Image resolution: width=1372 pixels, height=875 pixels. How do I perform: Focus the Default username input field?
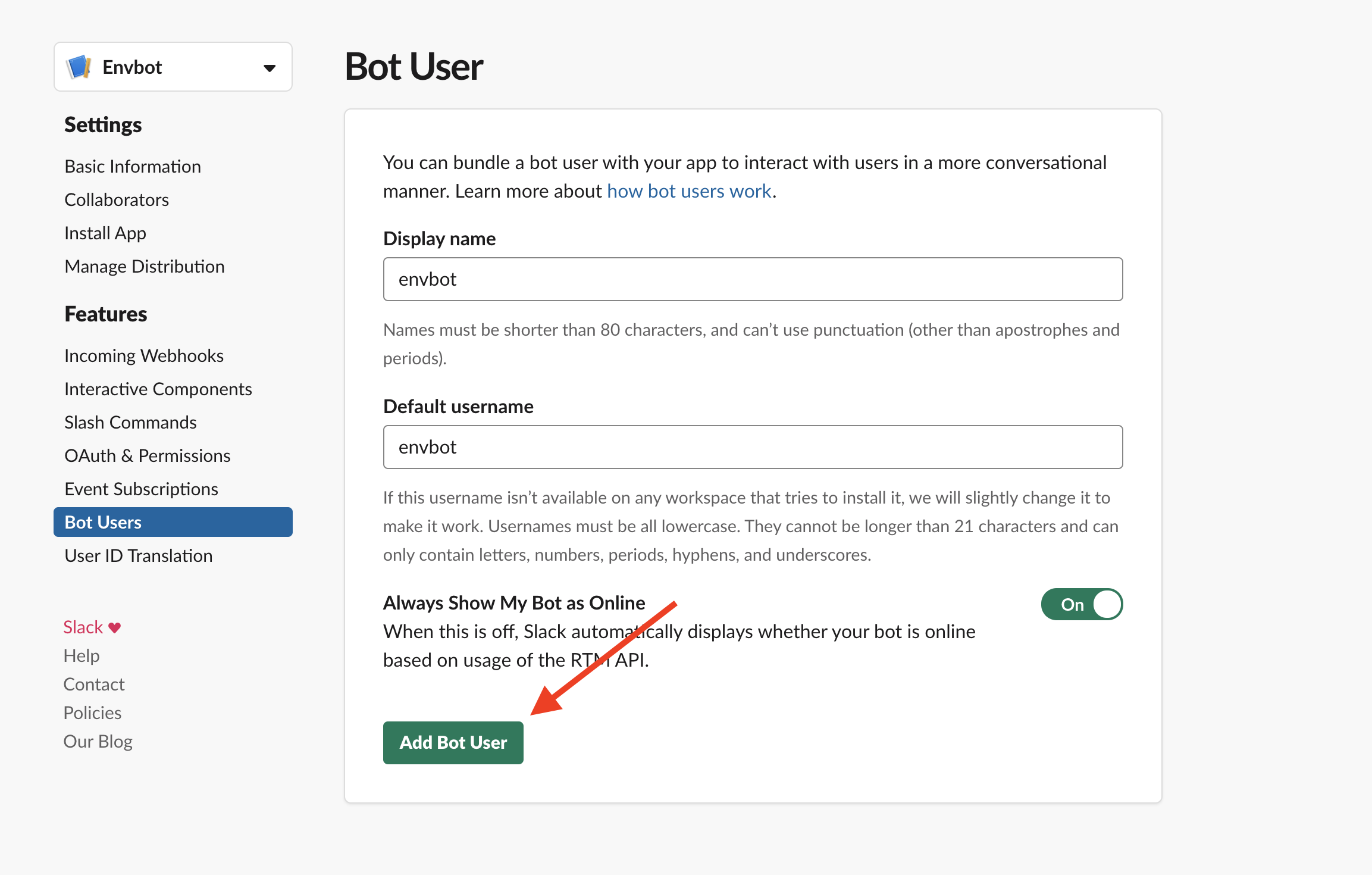tap(753, 447)
